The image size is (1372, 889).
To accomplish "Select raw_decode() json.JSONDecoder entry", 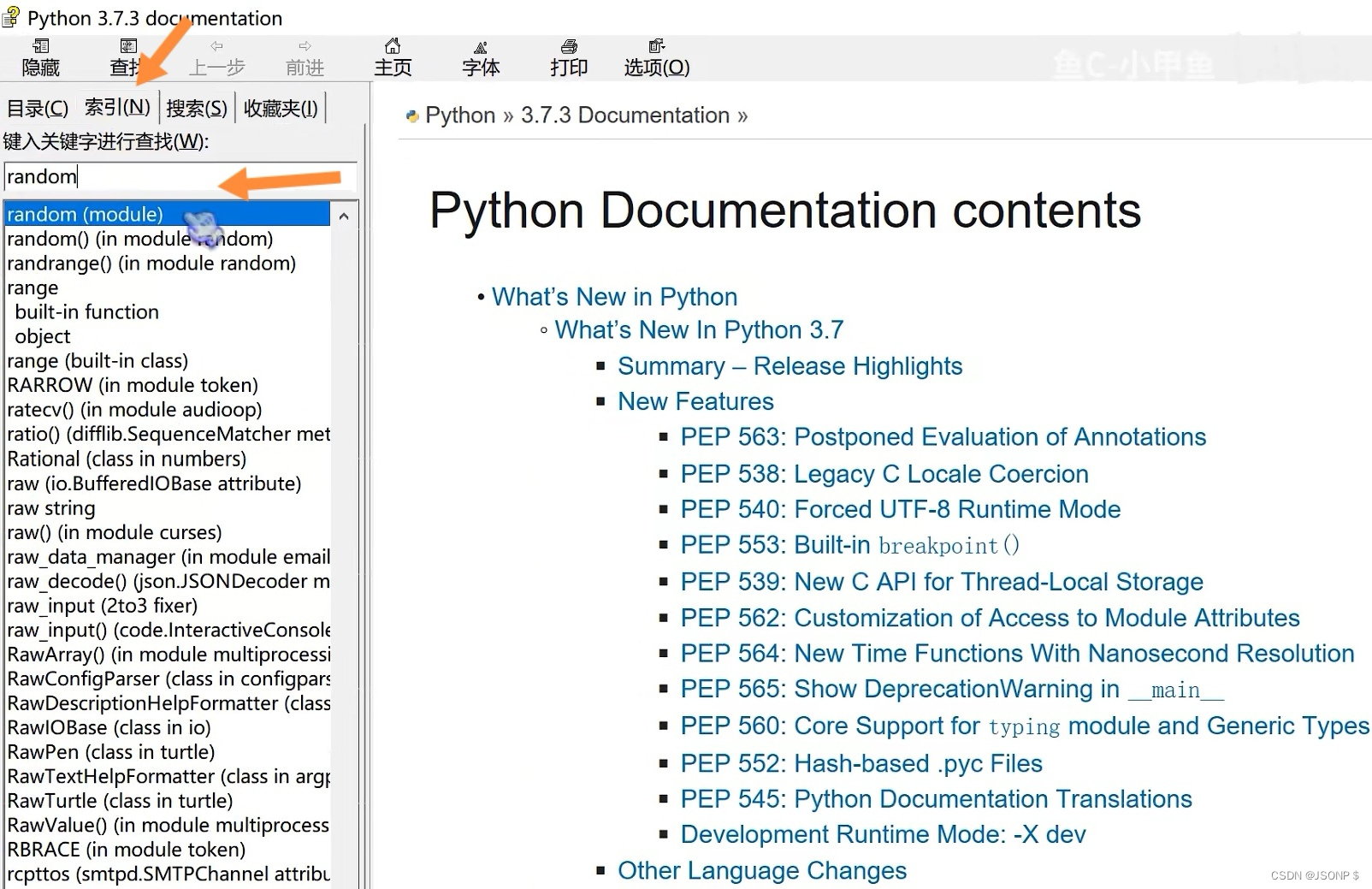I will tap(169, 581).
